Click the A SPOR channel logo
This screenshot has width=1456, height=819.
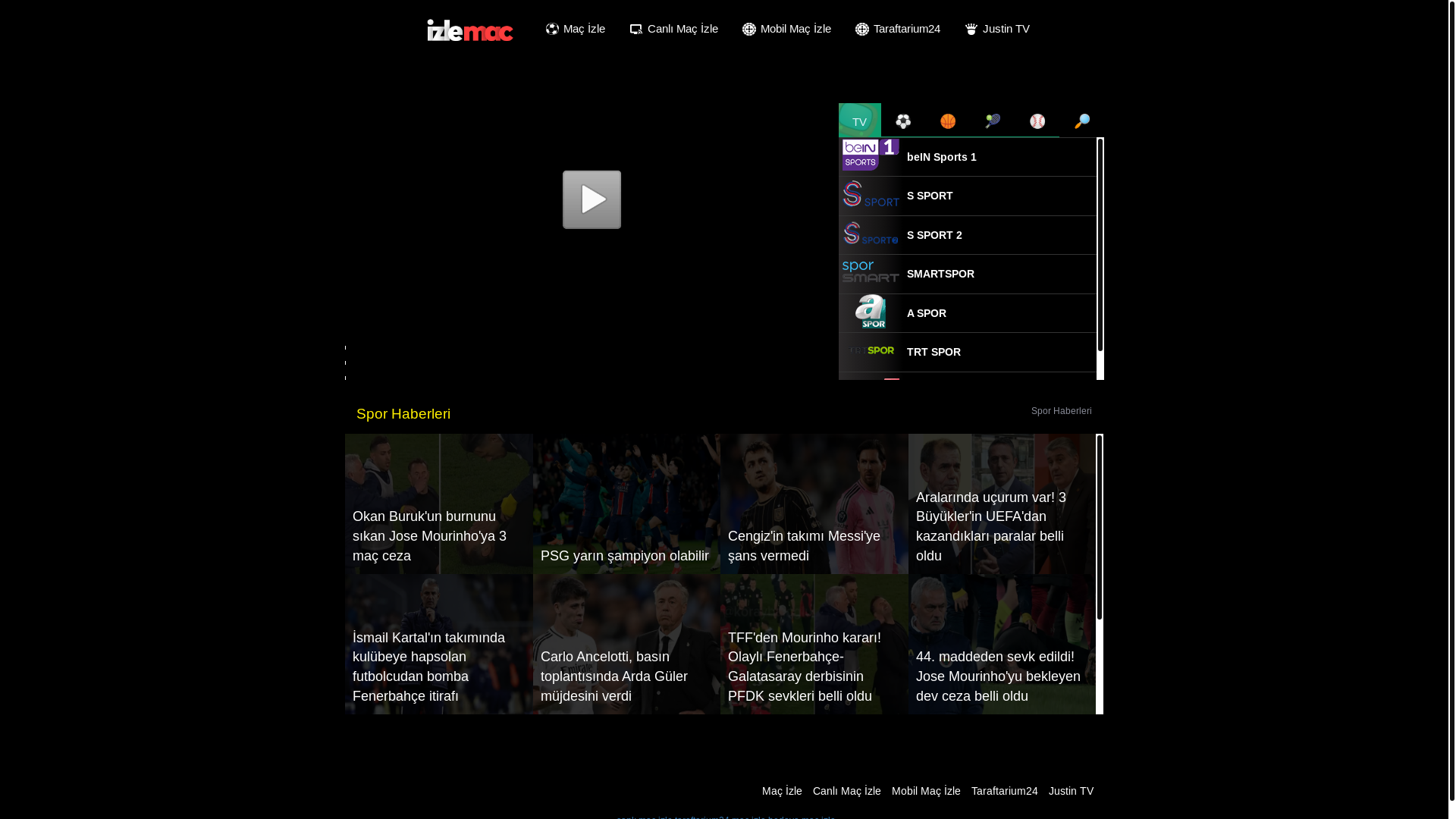871,312
